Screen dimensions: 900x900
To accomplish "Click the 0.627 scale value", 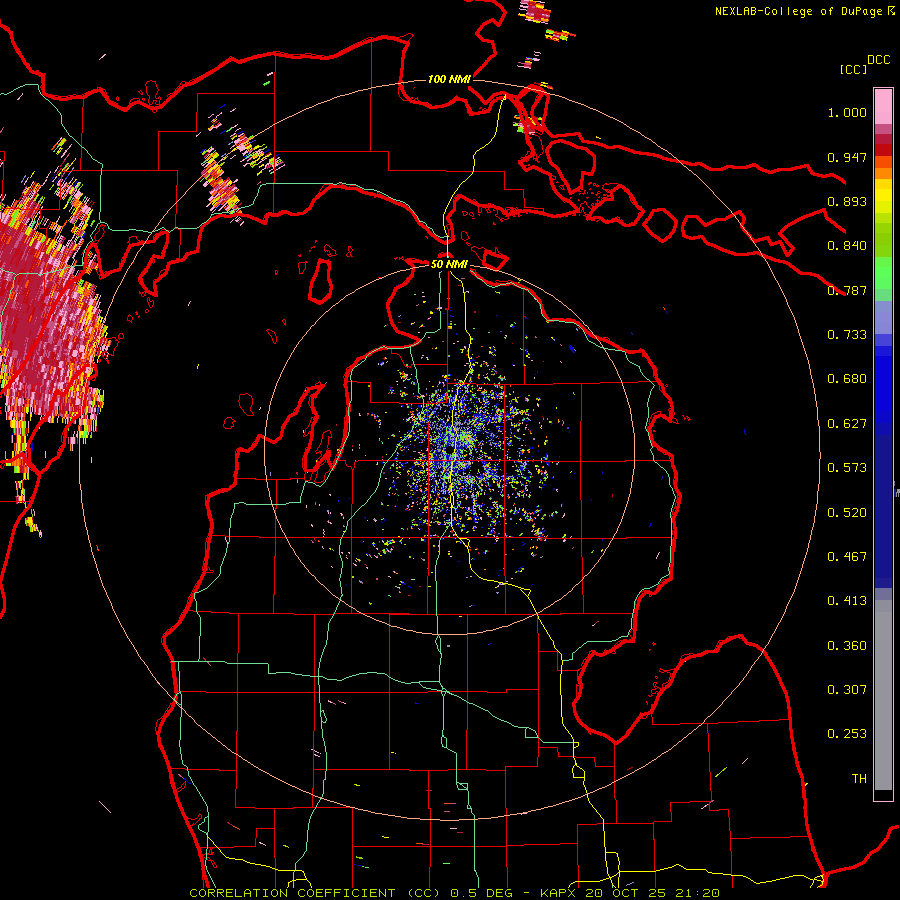I will [847, 424].
